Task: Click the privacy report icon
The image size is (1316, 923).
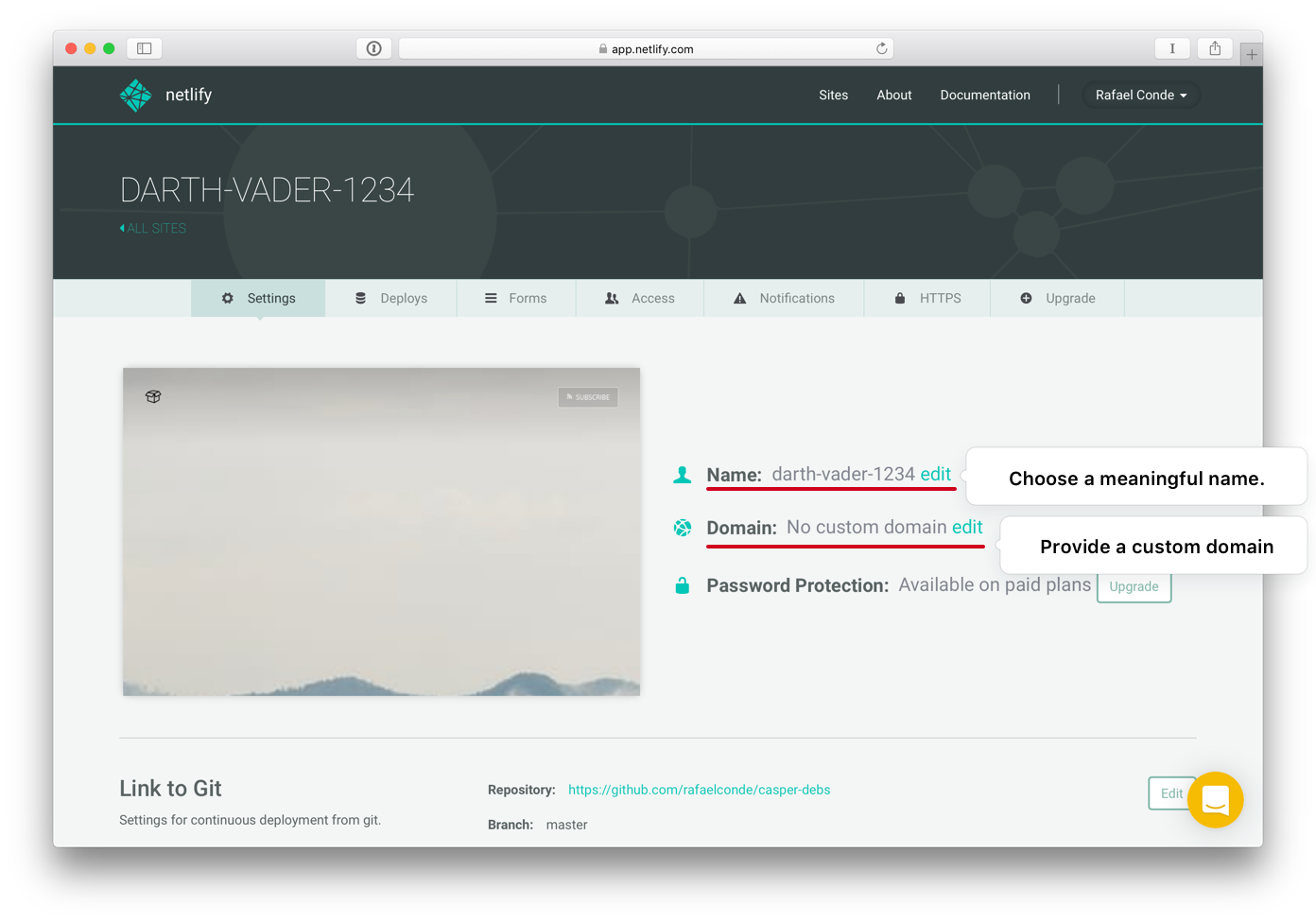Action: click(x=374, y=48)
